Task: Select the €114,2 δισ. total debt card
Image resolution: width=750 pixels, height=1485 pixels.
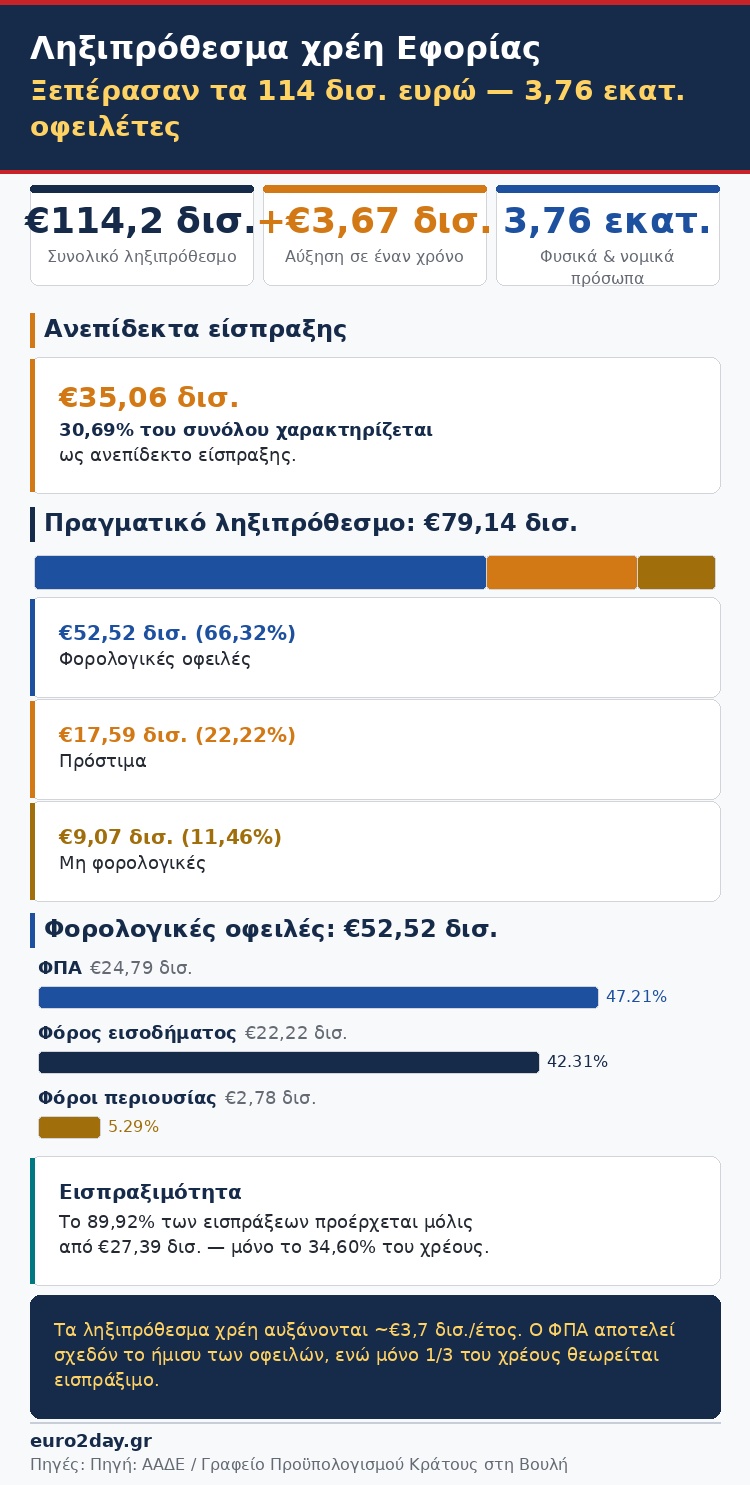Action: click(x=142, y=235)
